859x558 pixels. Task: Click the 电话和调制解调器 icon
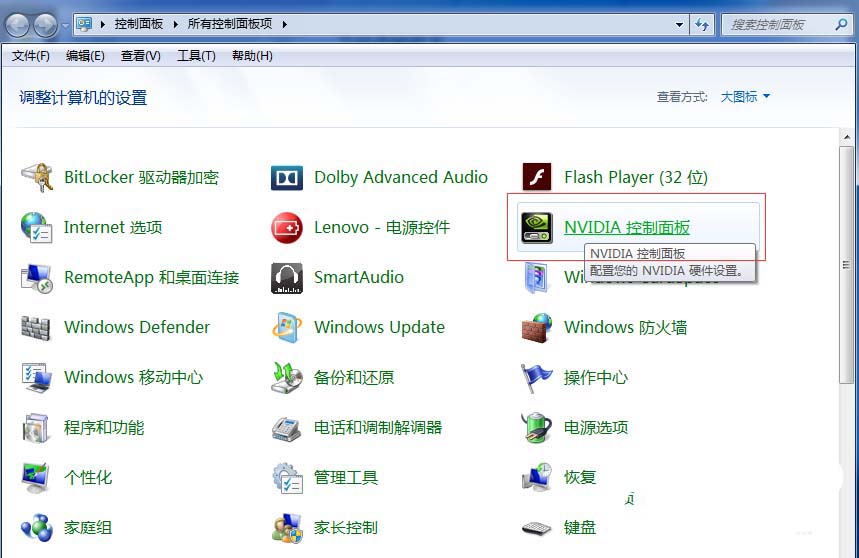(x=287, y=429)
